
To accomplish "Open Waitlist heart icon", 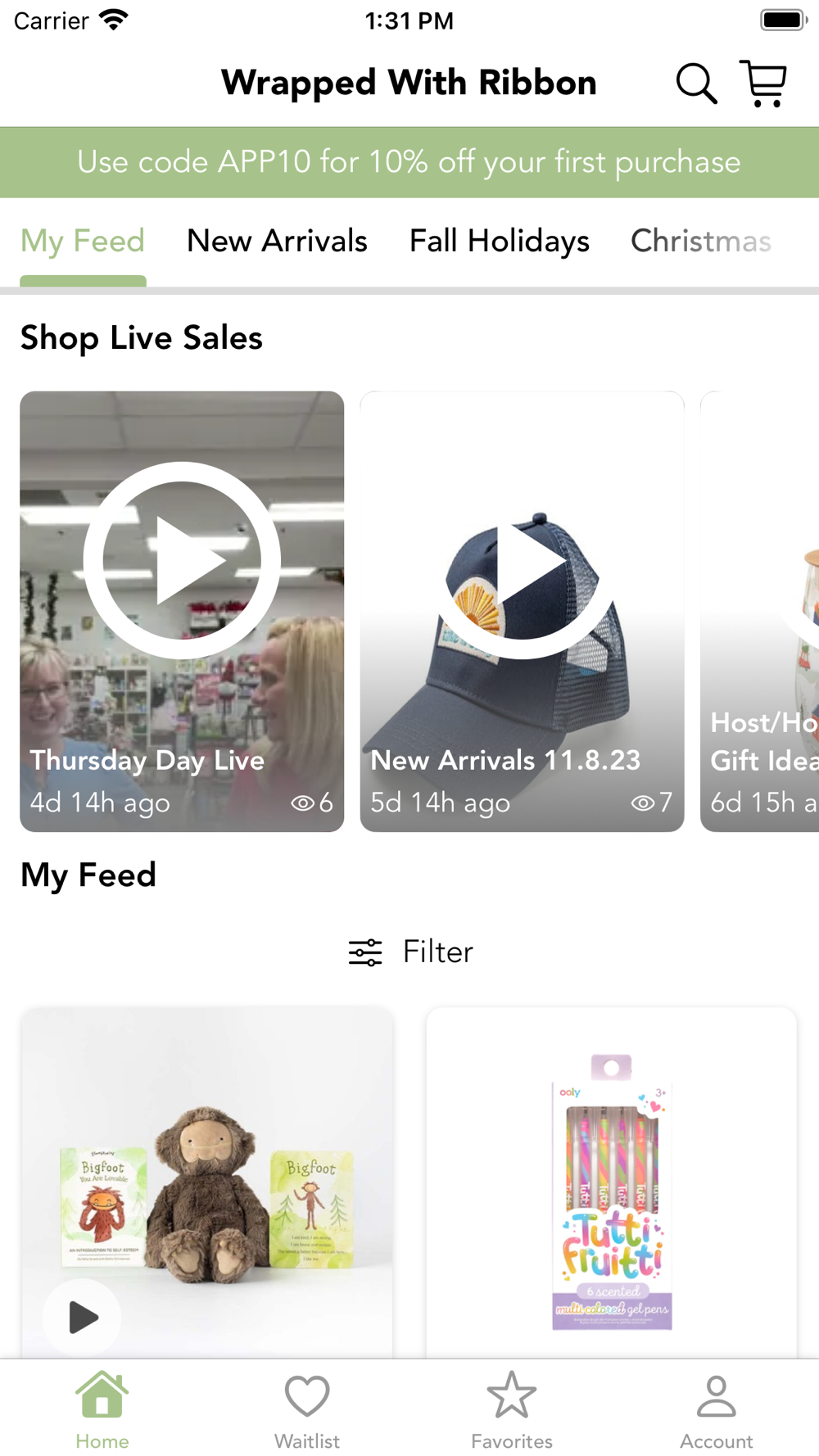I will (x=307, y=1396).
